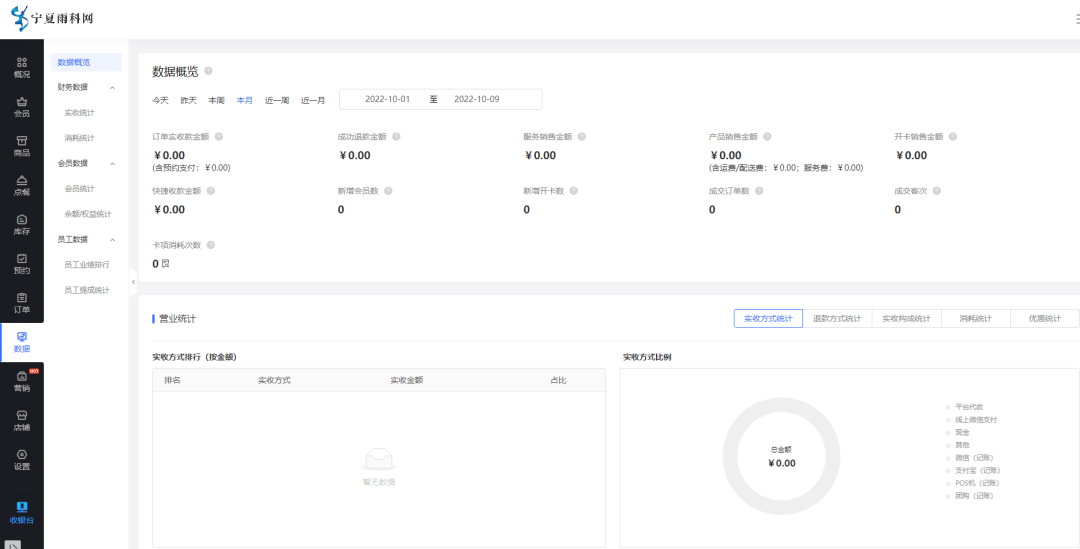Viewport: 1080px width, 549px height.
Task: Click detail icon next to 卡项消耗次数 value 0
Action: tap(165, 263)
